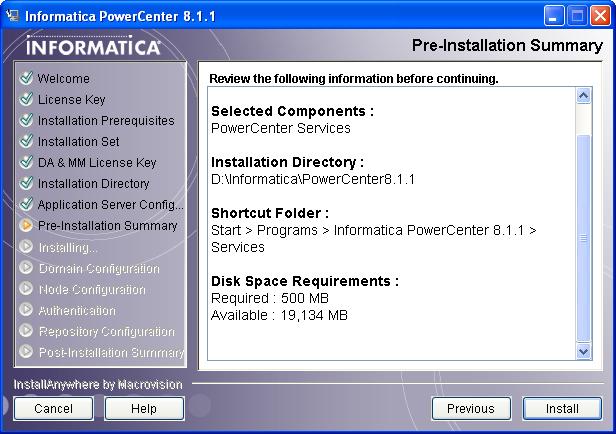Image resolution: width=616 pixels, height=434 pixels.
Task: Click the orange arrow beside Pre-Installation Summary
Action: (x=26, y=225)
